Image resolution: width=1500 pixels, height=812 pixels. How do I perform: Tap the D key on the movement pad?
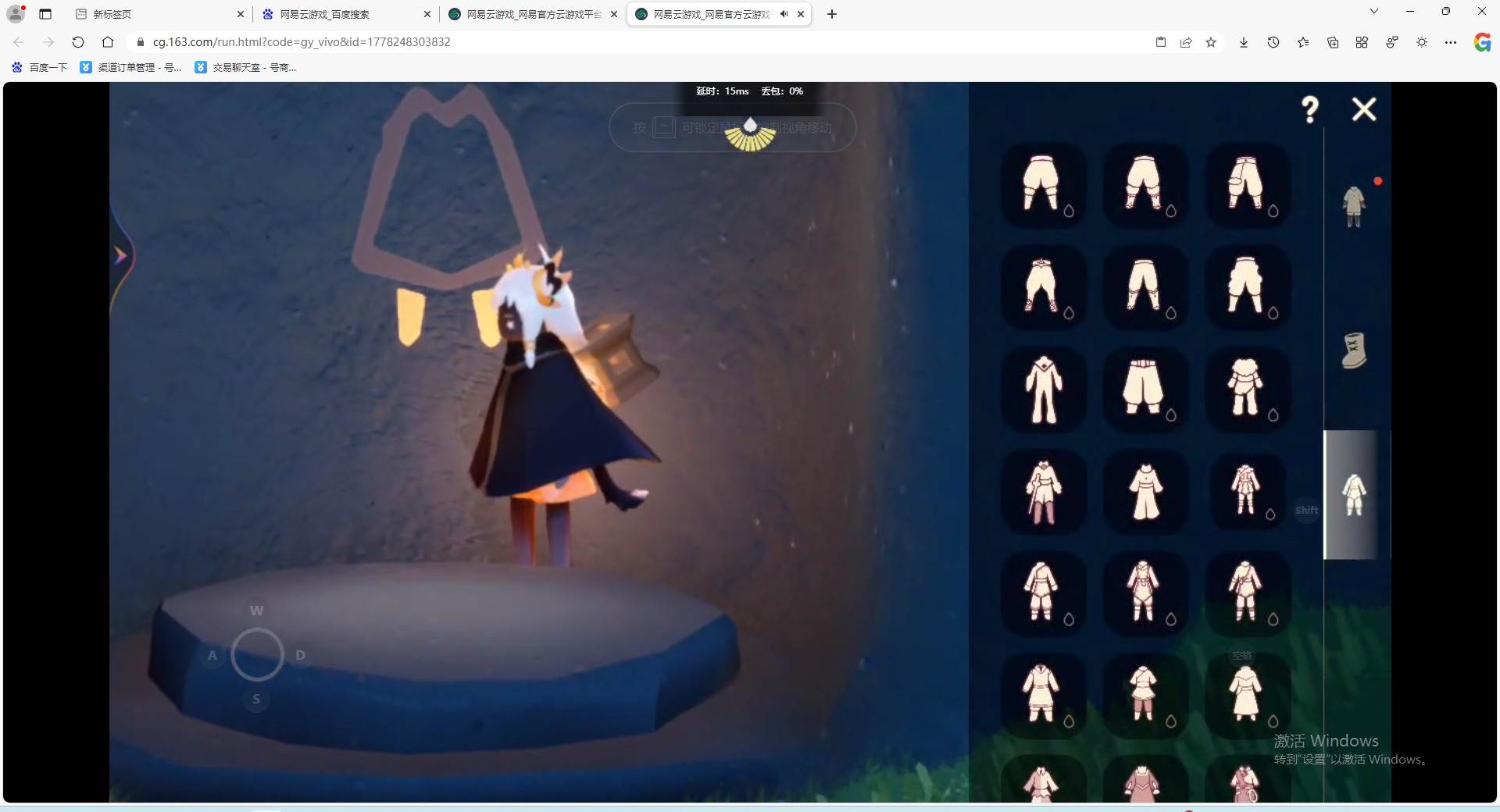click(301, 655)
